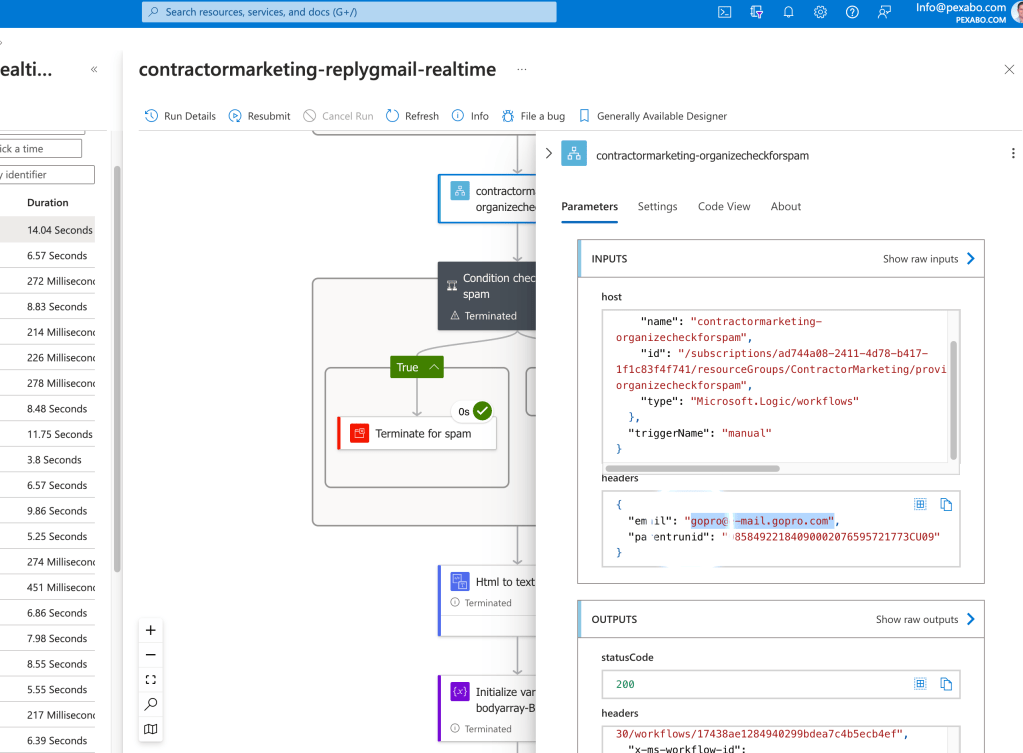Select the Parameters tab
Viewport: 1023px width, 753px height.
(x=589, y=206)
